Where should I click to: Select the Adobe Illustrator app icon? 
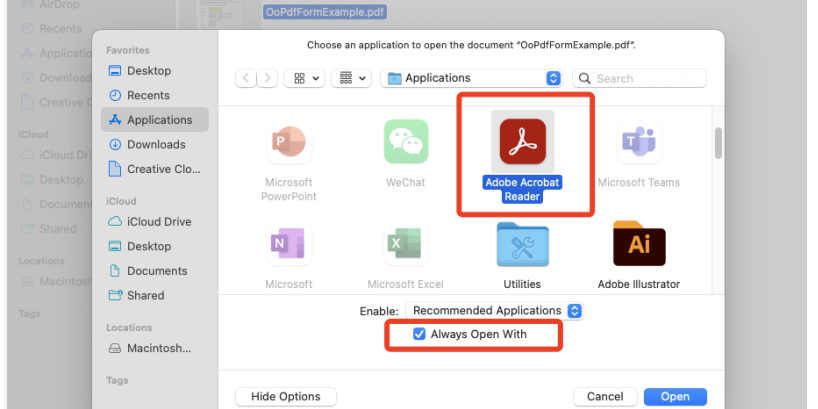(639, 244)
